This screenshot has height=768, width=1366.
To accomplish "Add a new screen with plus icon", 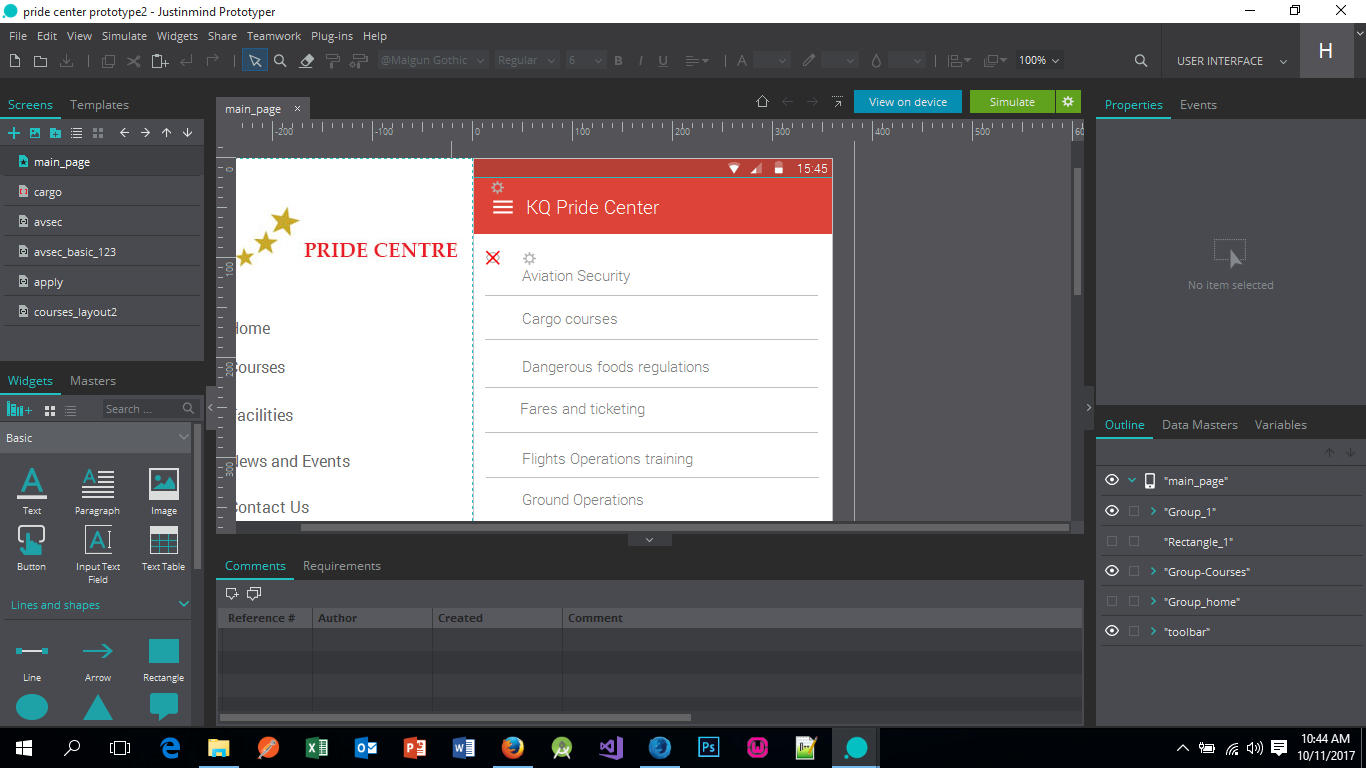I will 14,133.
